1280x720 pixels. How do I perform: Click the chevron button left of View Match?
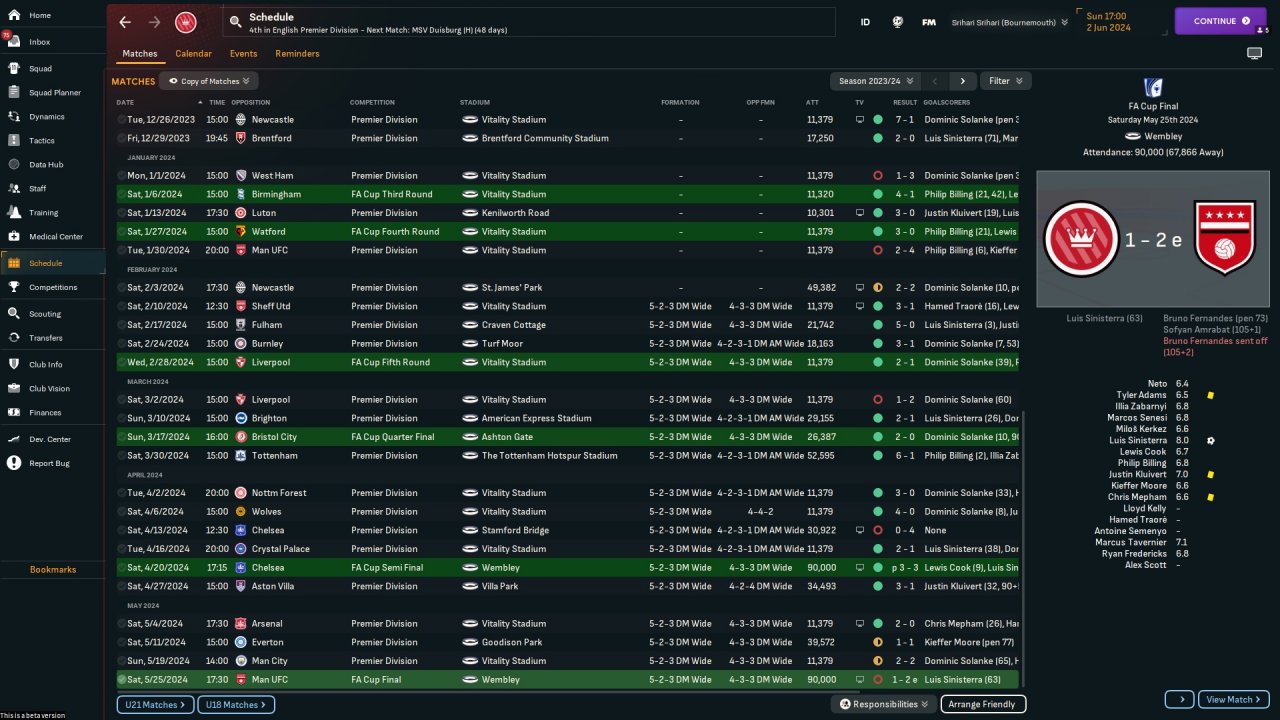[x=1180, y=700]
